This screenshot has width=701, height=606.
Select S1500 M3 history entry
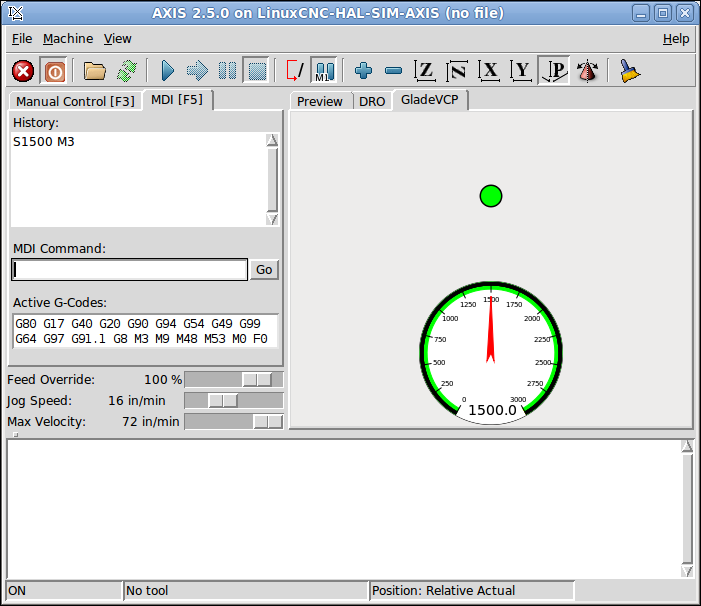[x=44, y=142]
